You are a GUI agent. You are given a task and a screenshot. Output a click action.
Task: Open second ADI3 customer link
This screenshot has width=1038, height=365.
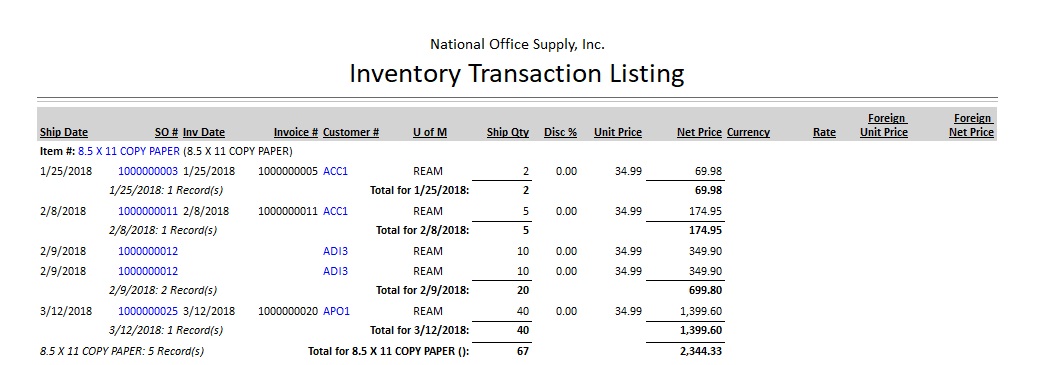tap(335, 271)
